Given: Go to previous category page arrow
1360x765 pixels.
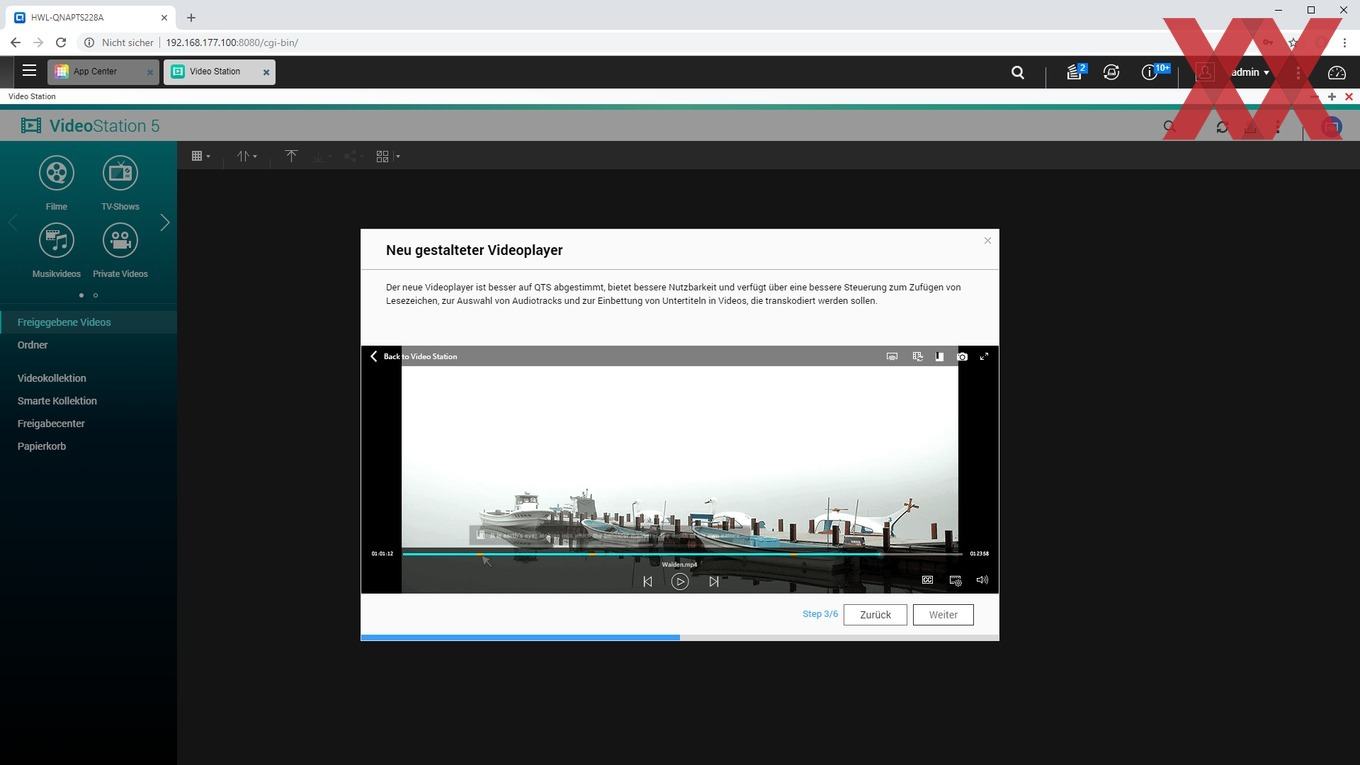Looking at the screenshot, I should (13, 222).
